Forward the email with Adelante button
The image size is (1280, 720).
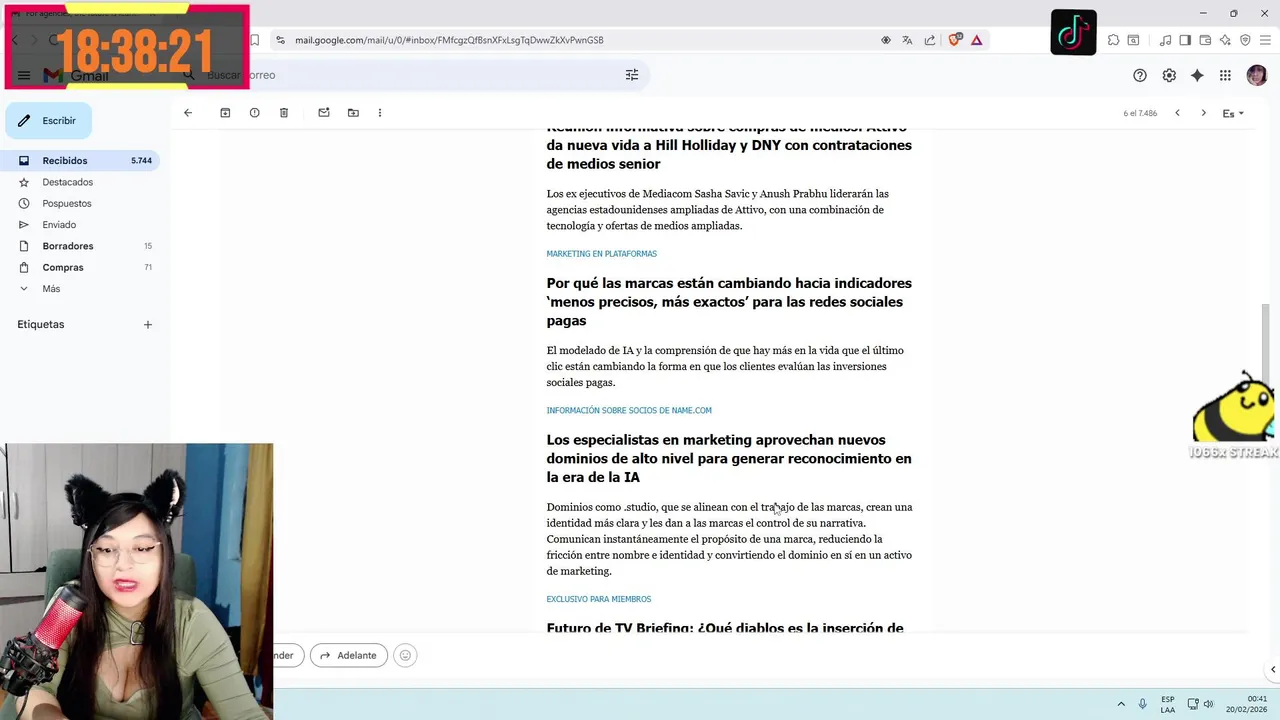348,656
